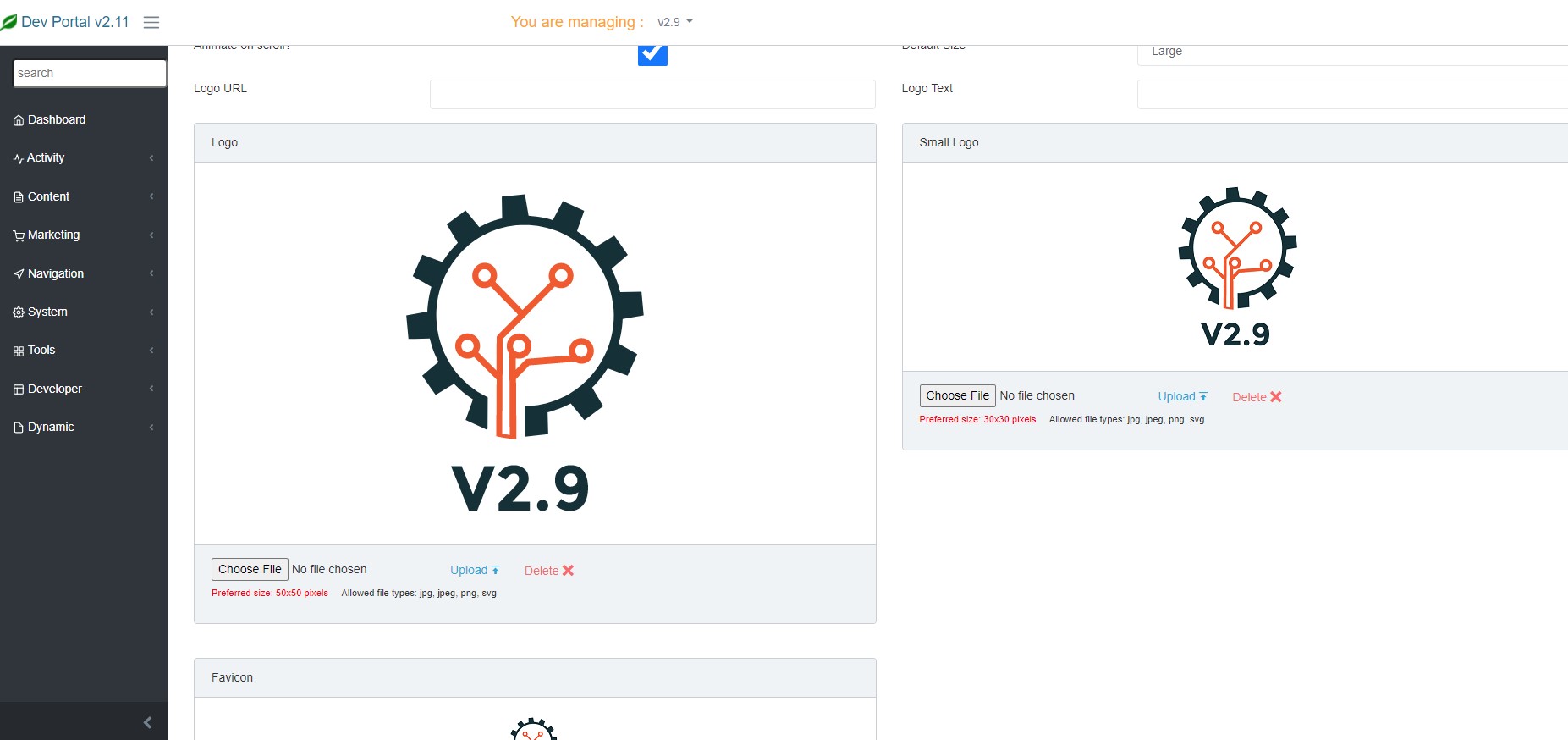Click the green leaf Dev Portal logo

pyautogui.click(x=9, y=22)
